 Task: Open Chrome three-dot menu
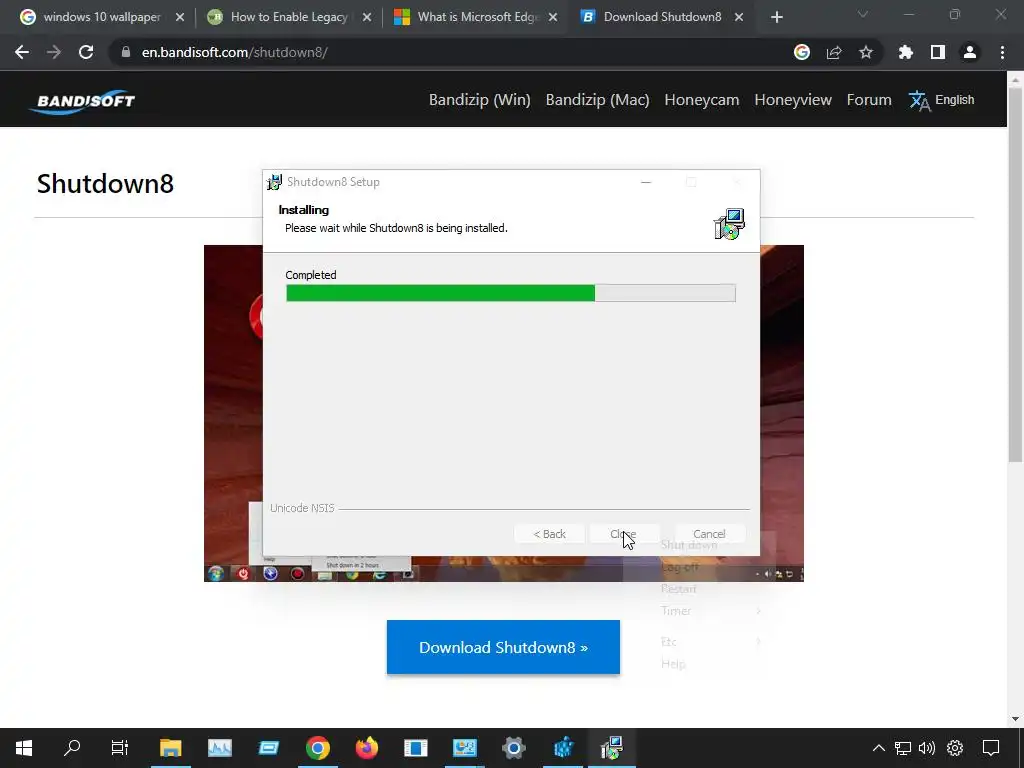click(x=1002, y=52)
